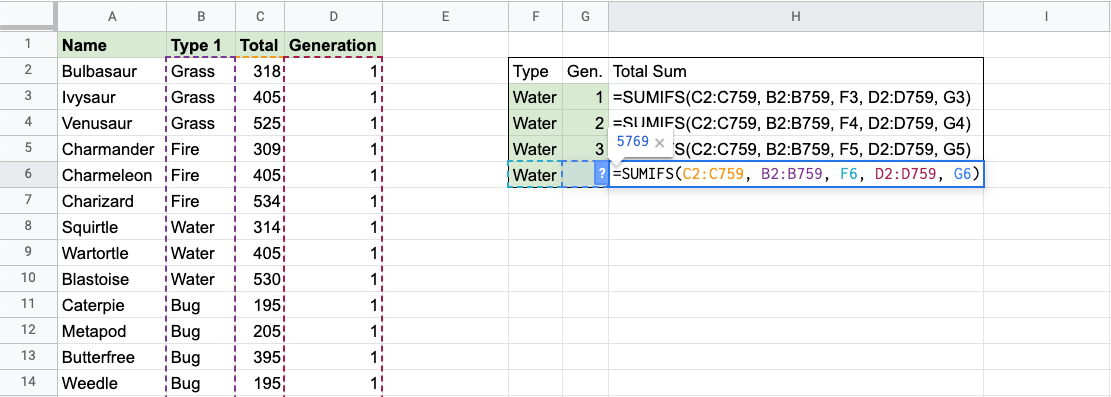Click the Generation header cell
The width and height of the screenshot is (1111, 397).
point(333,45)
